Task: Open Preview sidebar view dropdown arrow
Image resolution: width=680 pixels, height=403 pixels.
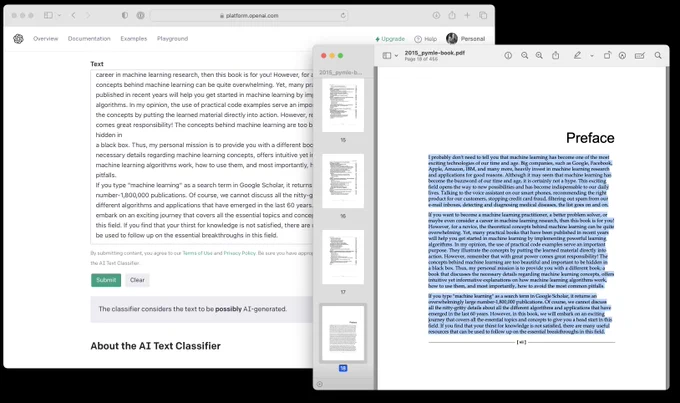Action: tap(396, 56)
